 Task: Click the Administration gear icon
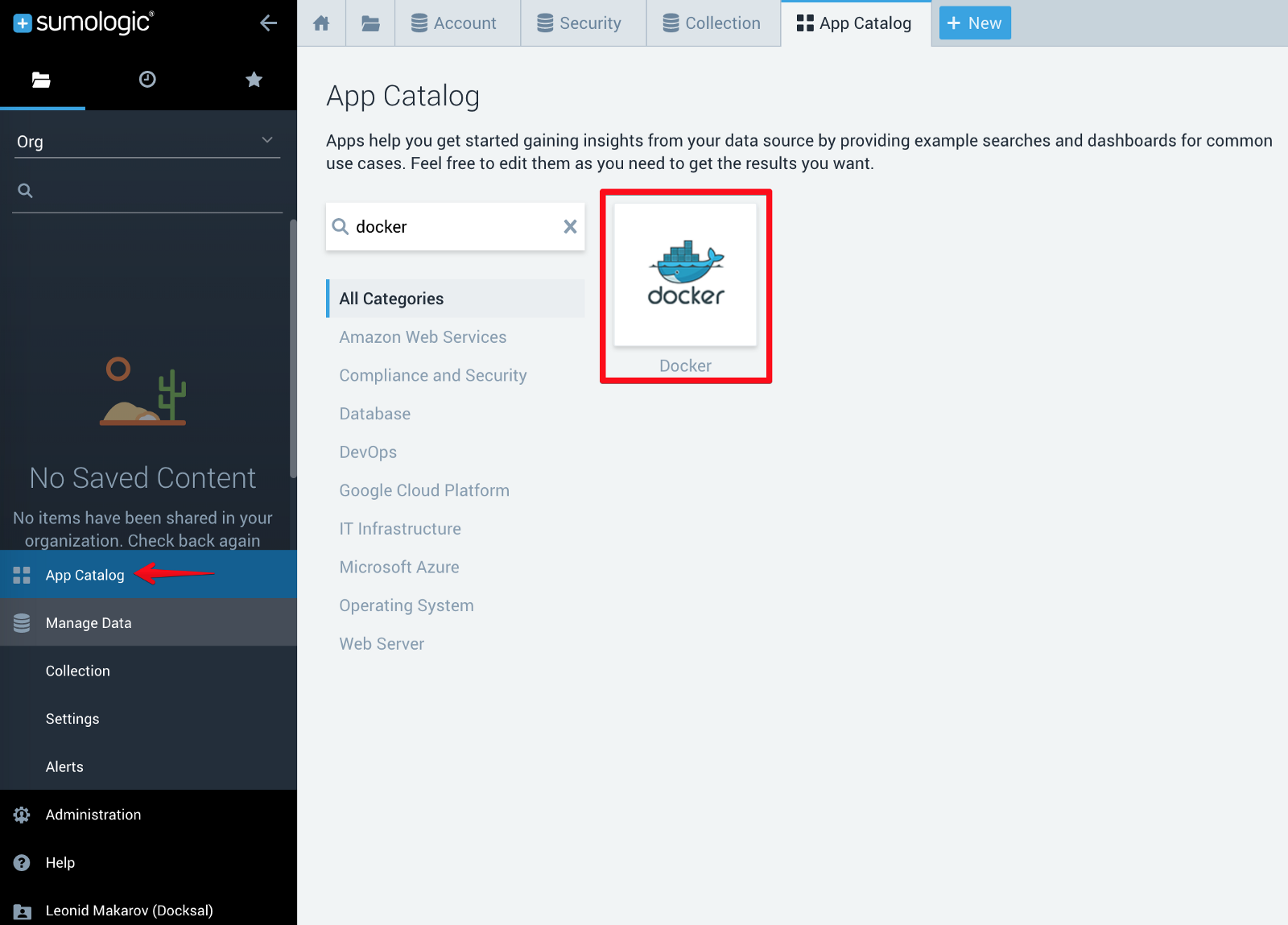click(x=22, y=815)
